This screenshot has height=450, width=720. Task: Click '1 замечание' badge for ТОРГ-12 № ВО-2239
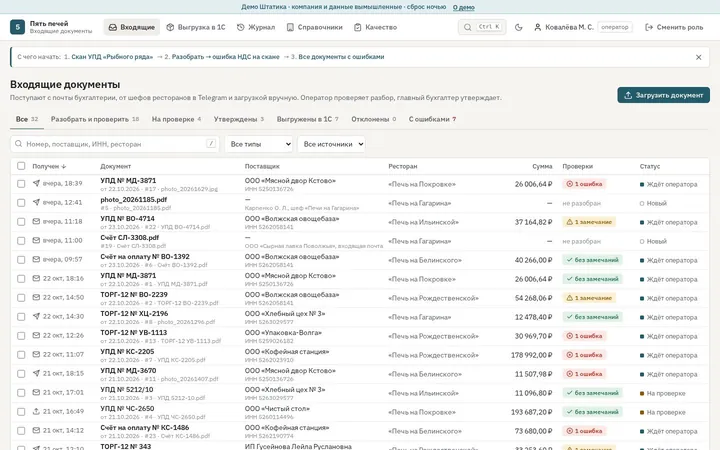(589, 298)
